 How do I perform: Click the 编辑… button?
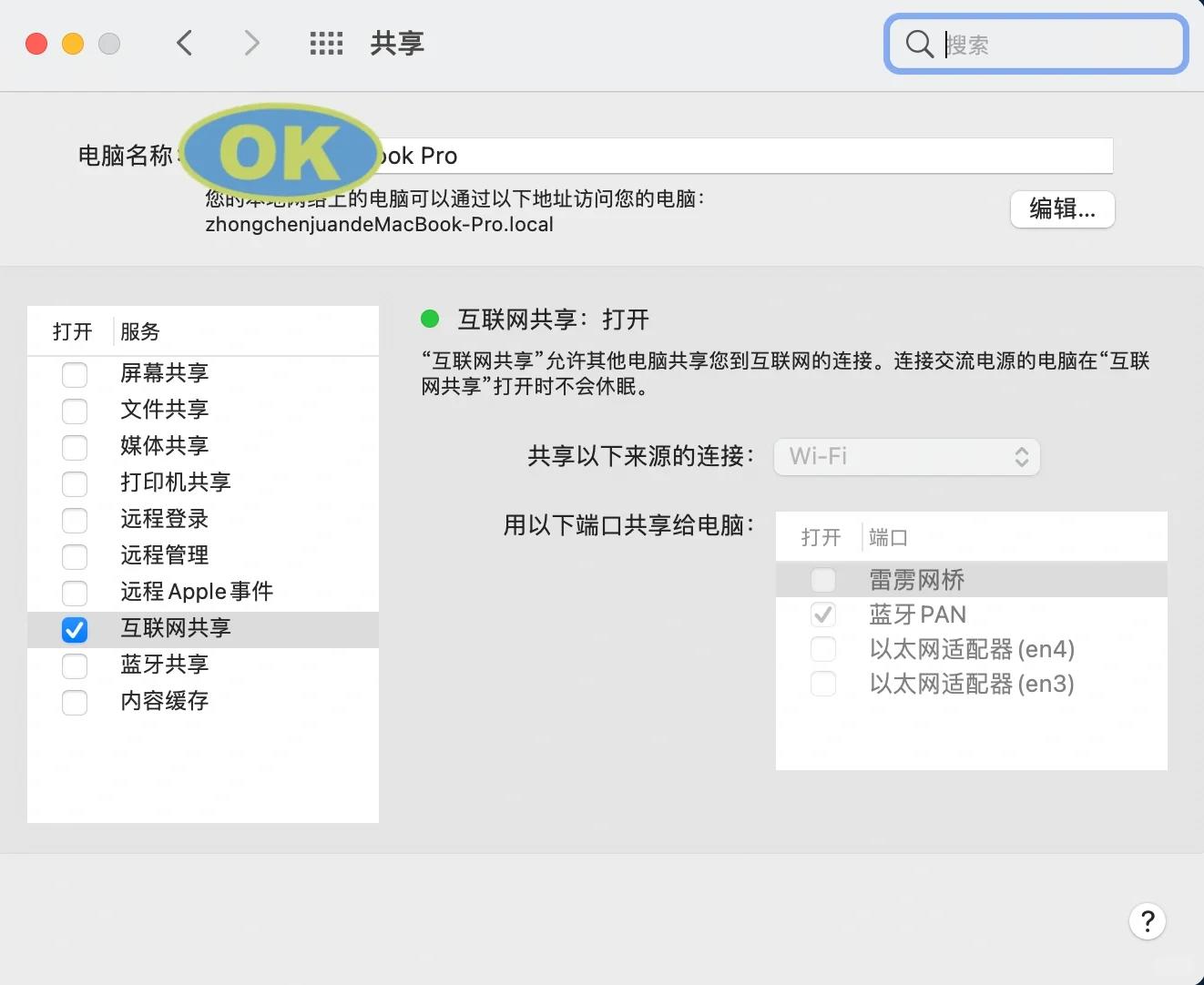[1062, 209]
